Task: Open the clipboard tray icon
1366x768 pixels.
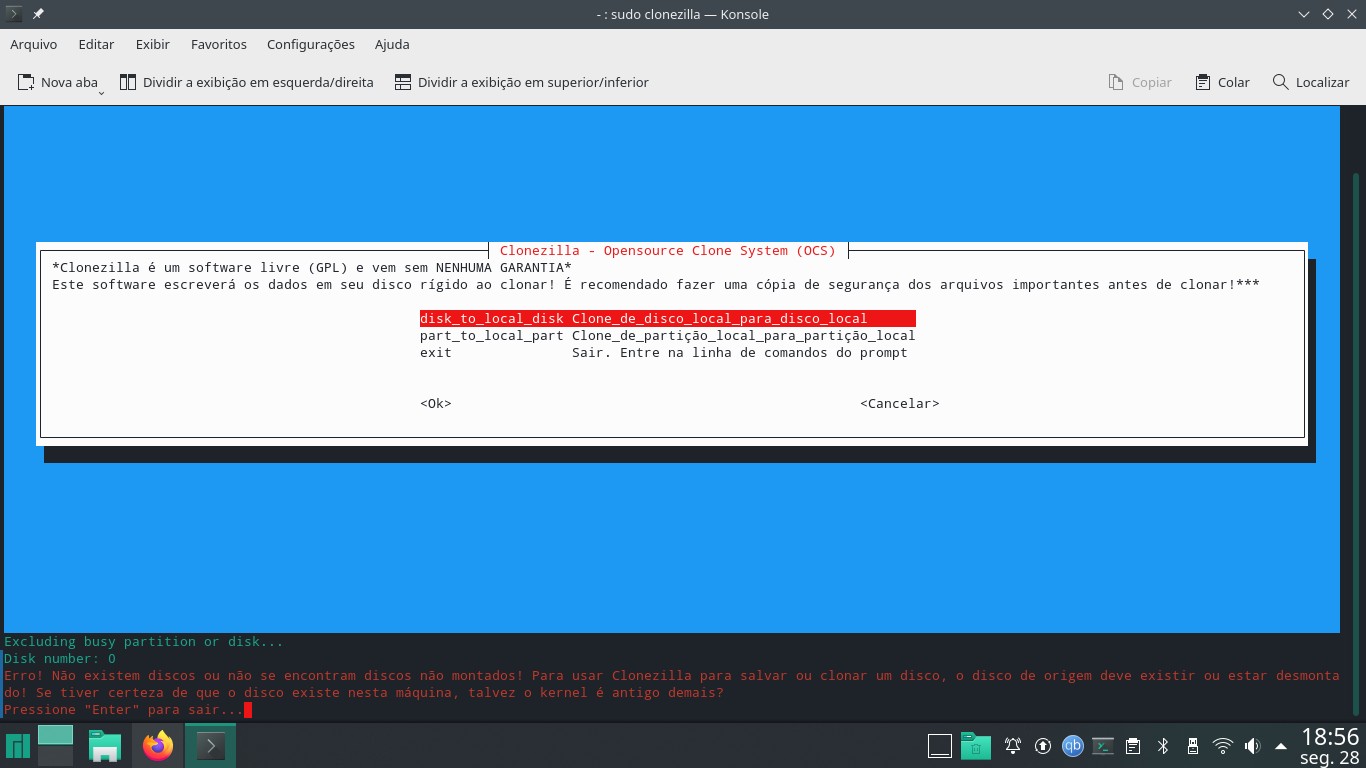Action: 1133,746
